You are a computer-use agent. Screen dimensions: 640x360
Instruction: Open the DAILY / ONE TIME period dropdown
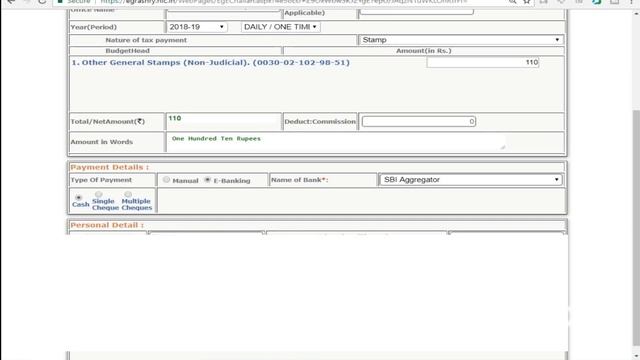(280, 27)
